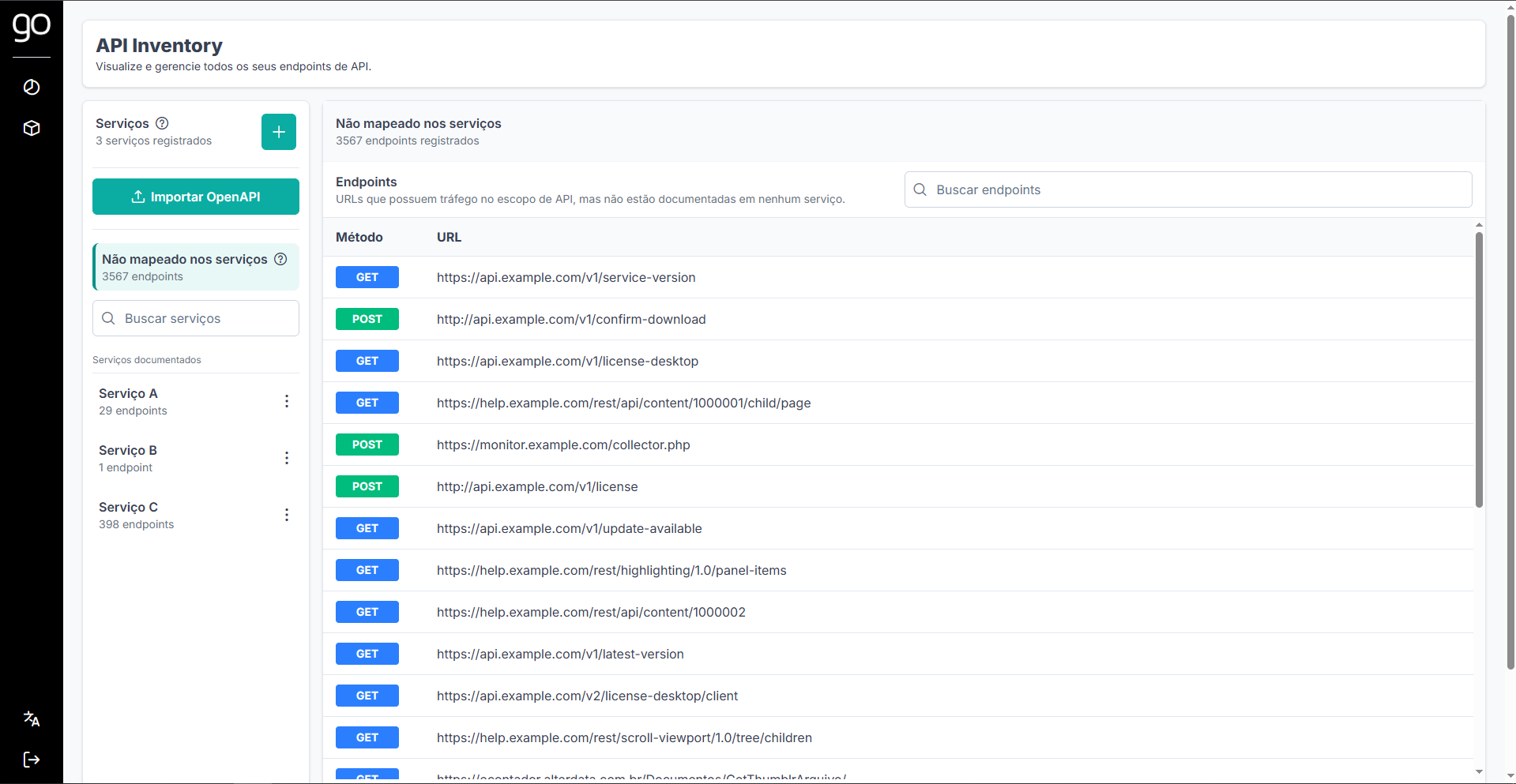Click the confirm-download endpoint URL

pyautogui.click(x=571, y=319)
